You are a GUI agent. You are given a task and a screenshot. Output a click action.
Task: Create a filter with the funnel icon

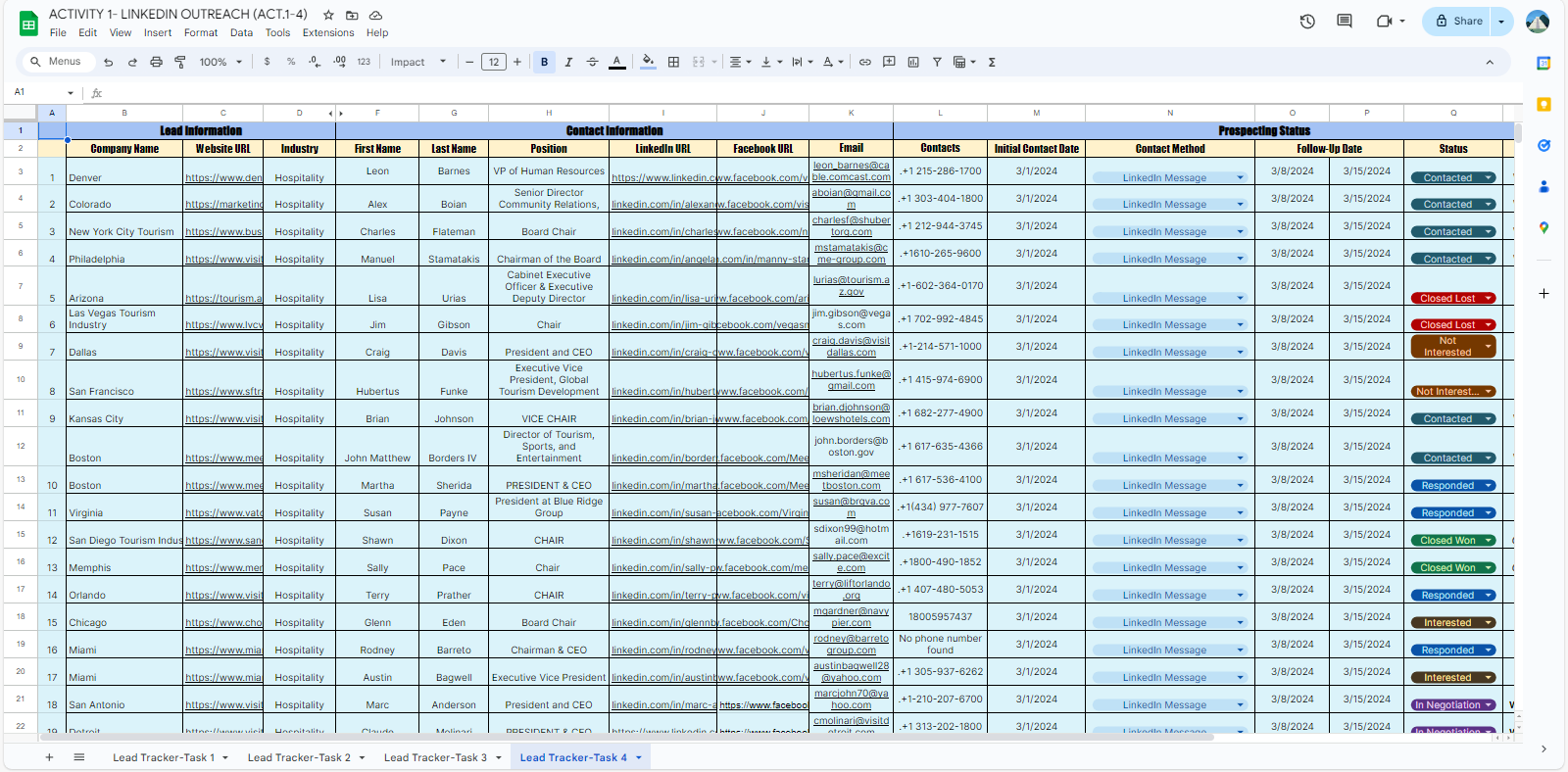(x=937, y=62)
